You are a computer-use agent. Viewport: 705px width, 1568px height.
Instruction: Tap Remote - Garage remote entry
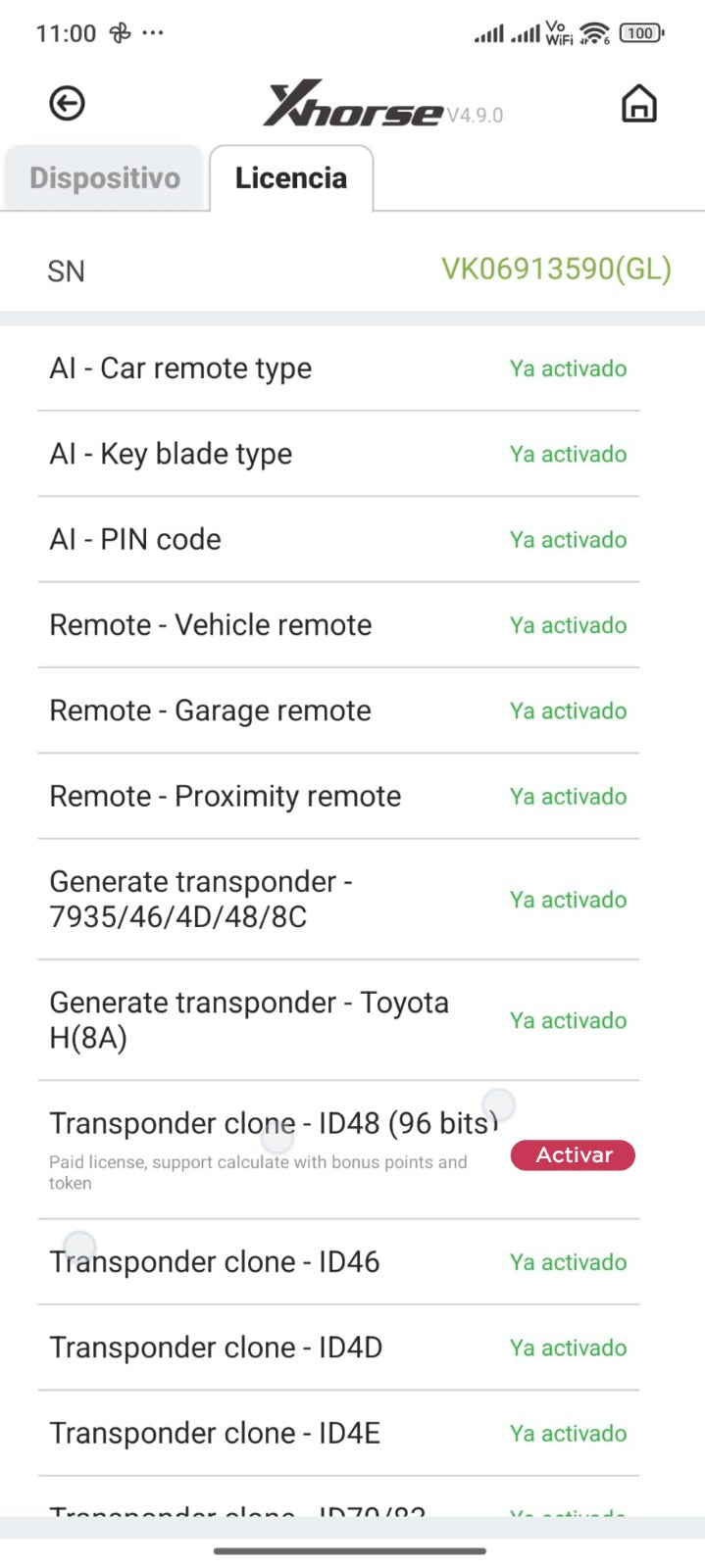pos(210,710)
